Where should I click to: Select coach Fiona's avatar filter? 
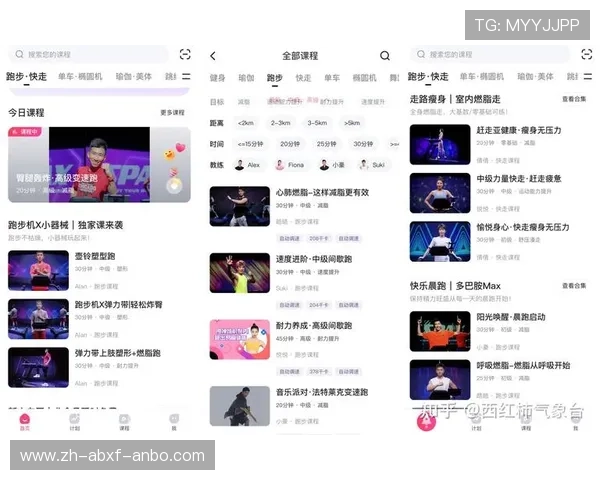pyautogui.click(x=280, y=165)
